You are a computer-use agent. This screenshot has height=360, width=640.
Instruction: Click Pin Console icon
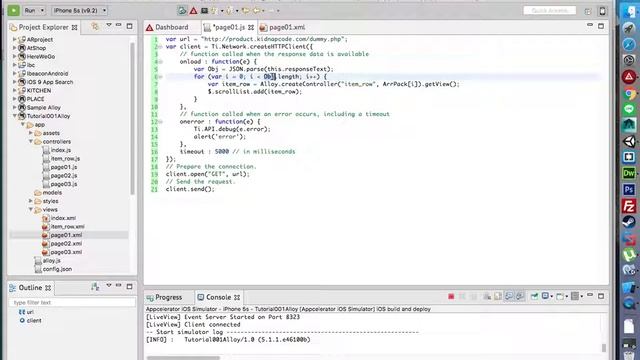pyautogui.click(x=534, y=296)
